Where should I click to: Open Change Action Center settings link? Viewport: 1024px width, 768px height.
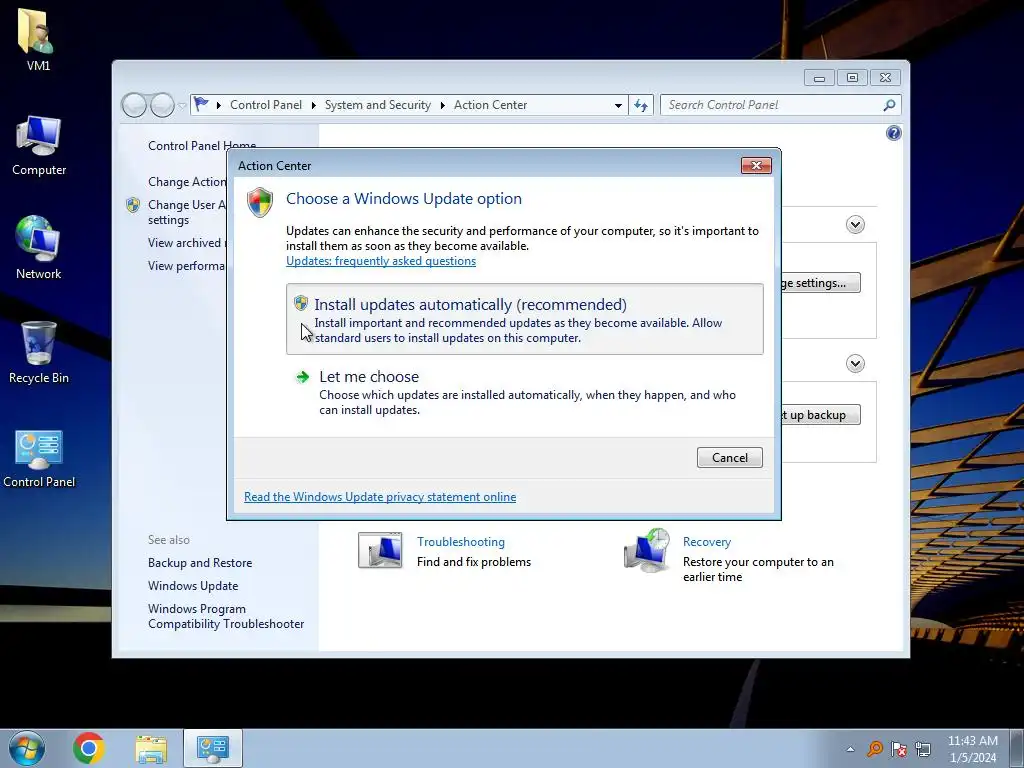tap(187, 182)
